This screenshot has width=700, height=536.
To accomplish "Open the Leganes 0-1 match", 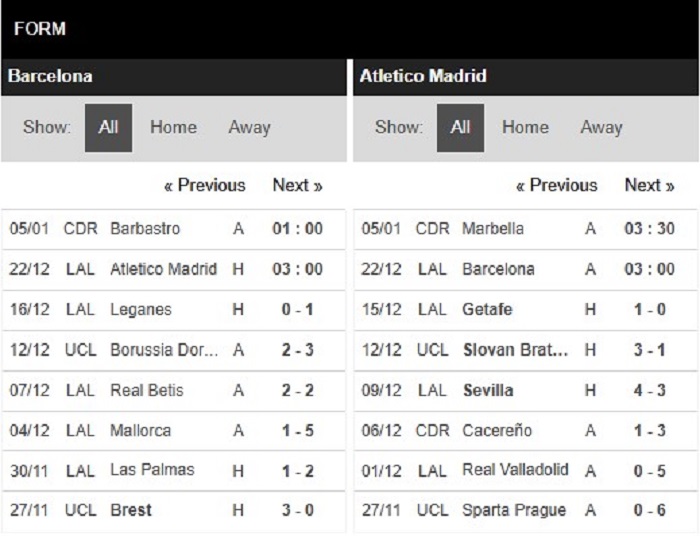I will [x=173, y=310].
